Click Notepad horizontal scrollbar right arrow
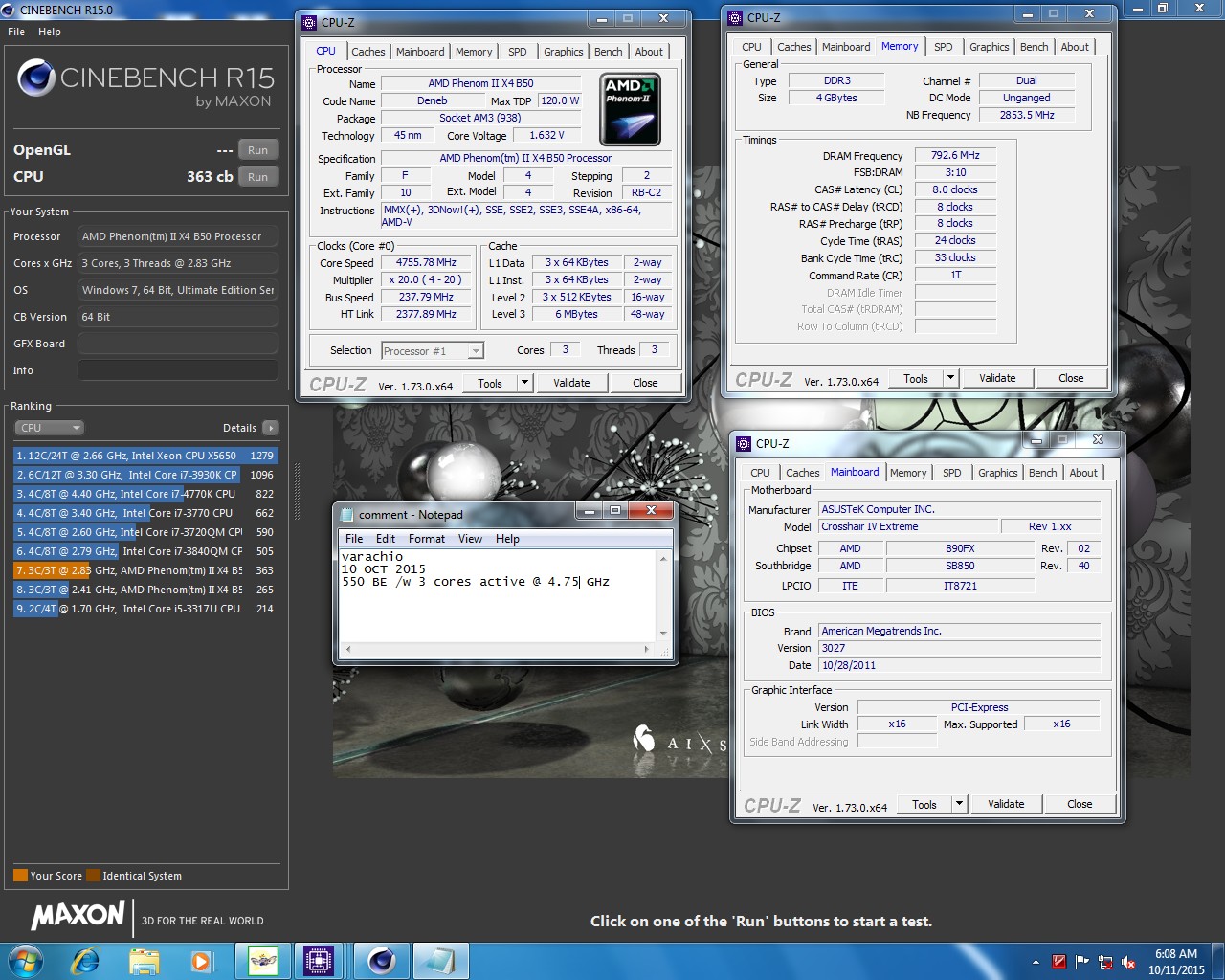This screenshot has height=980, width=1225. point(647,649)
